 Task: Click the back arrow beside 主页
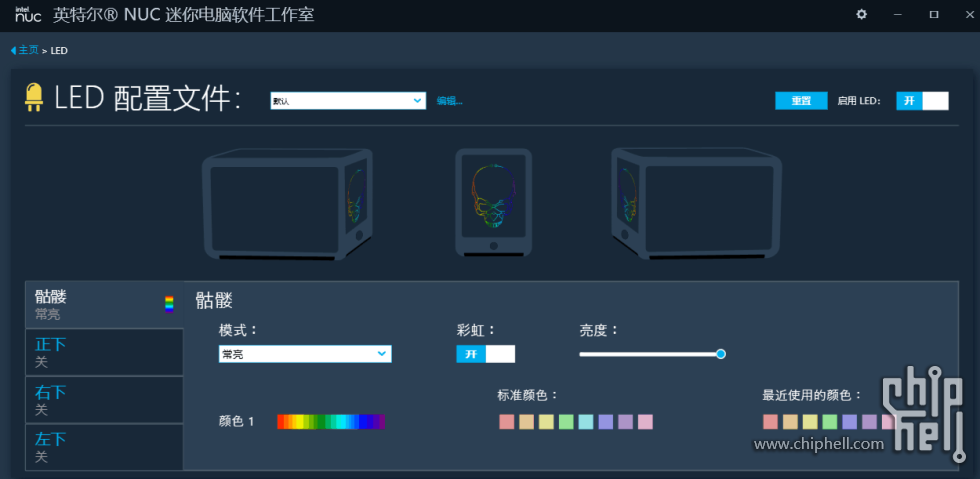(x=13, y=50)
